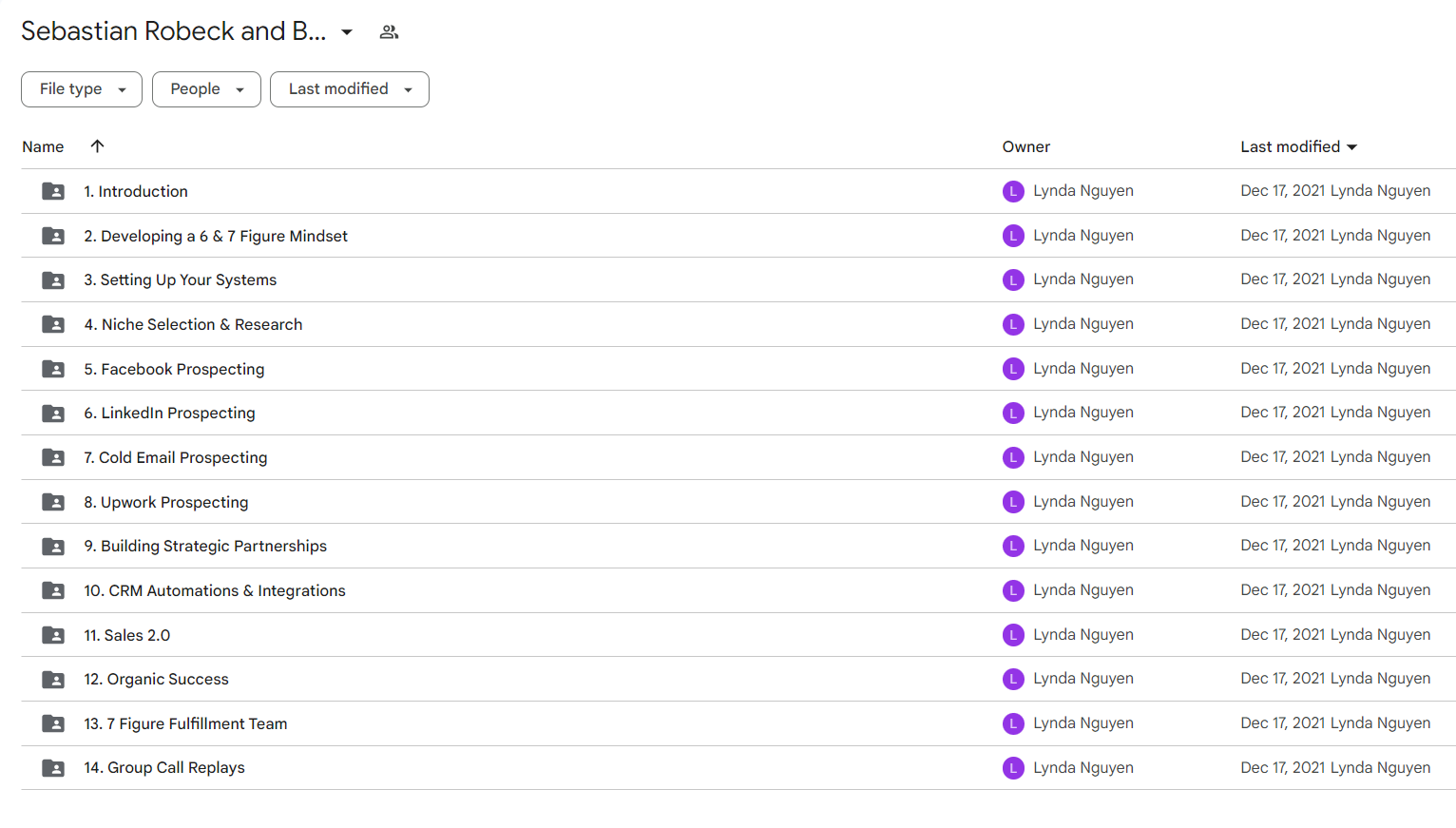This screenshot has height=828, width=1456.
Task: Click Lynda Nguyen owner name in 2. Developing row
Action: click(1083, 236)
